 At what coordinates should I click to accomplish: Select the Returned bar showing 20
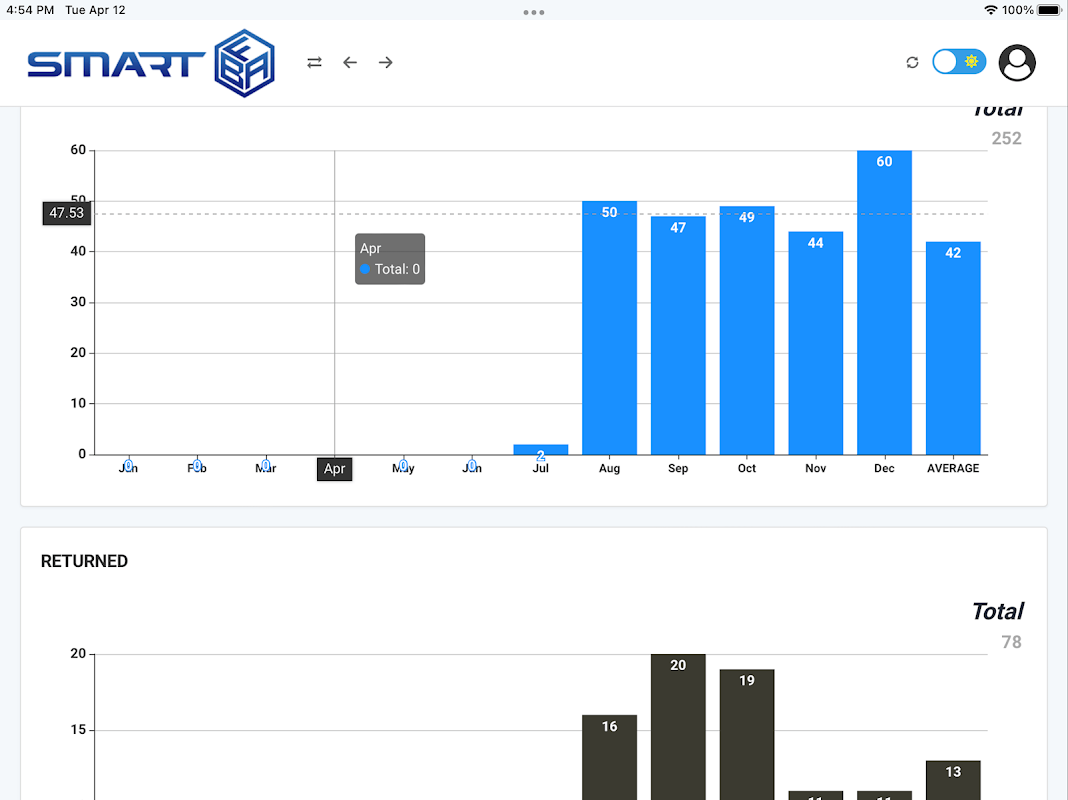[x=678, y=727]
